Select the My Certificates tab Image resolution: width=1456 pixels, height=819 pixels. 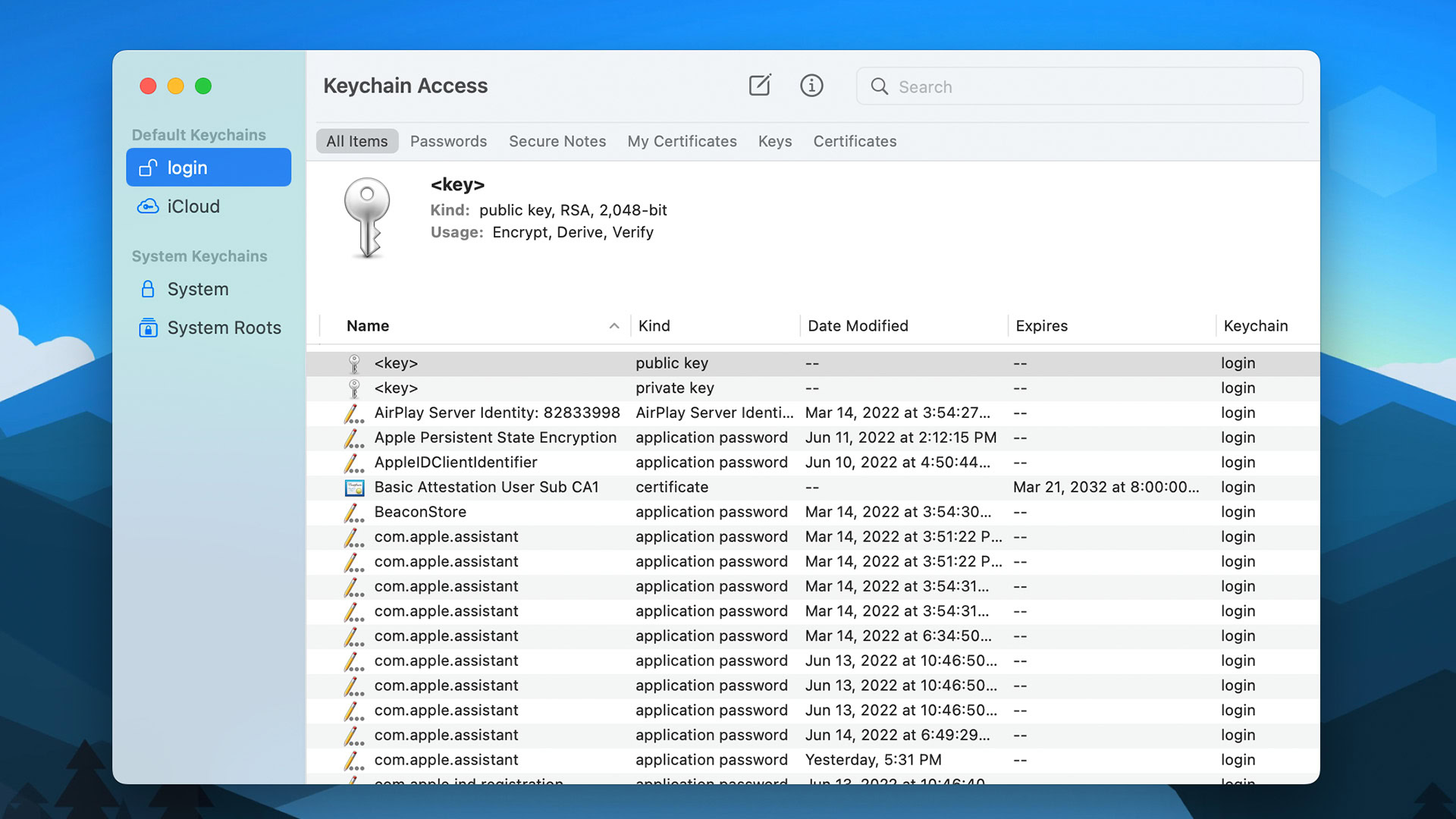pyautogui.click(x=682, y=141)
